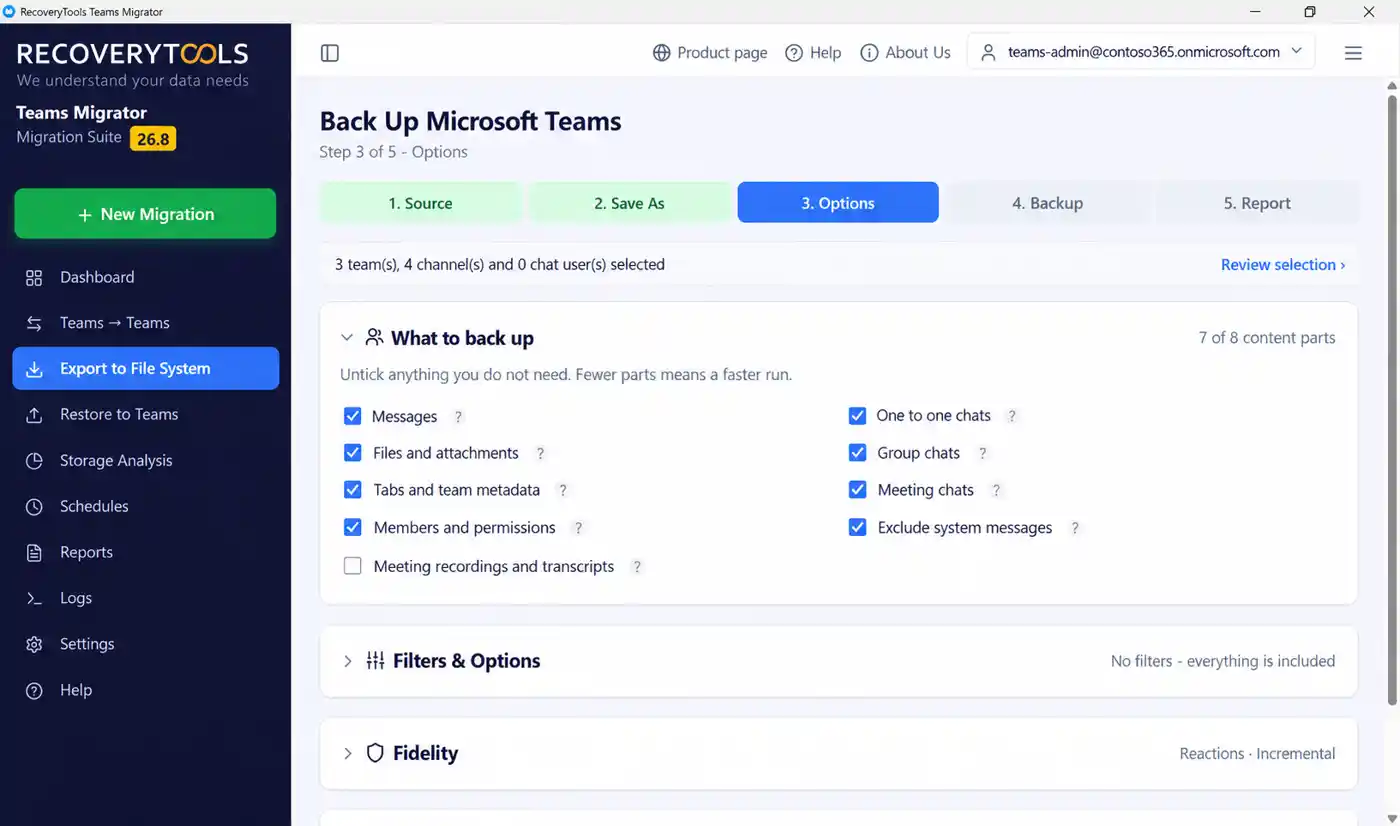This screenshot has height=826, width=1400.
Task: Click the New Migration button
Action: [145, 214]
